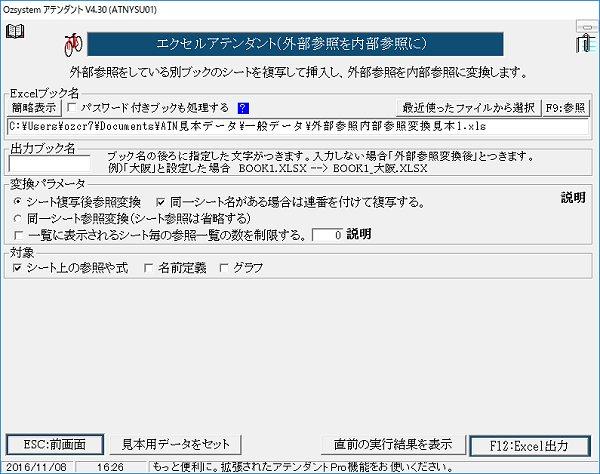Open 最近使ったファイルから選択 file list

(x=468, y=108)
